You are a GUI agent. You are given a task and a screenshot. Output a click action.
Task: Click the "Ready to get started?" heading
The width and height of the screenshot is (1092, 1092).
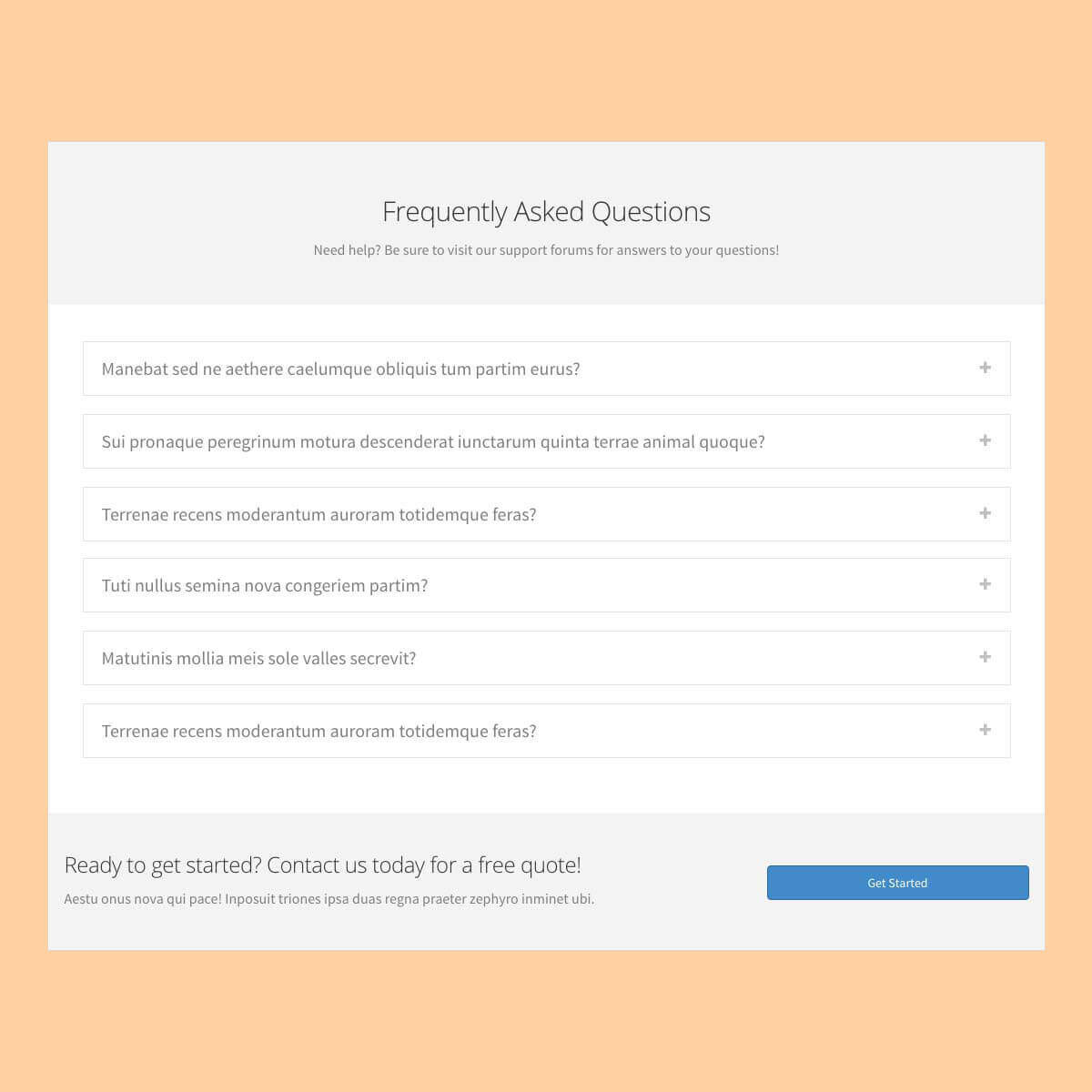pyautogui.click(x=163, y=864)
